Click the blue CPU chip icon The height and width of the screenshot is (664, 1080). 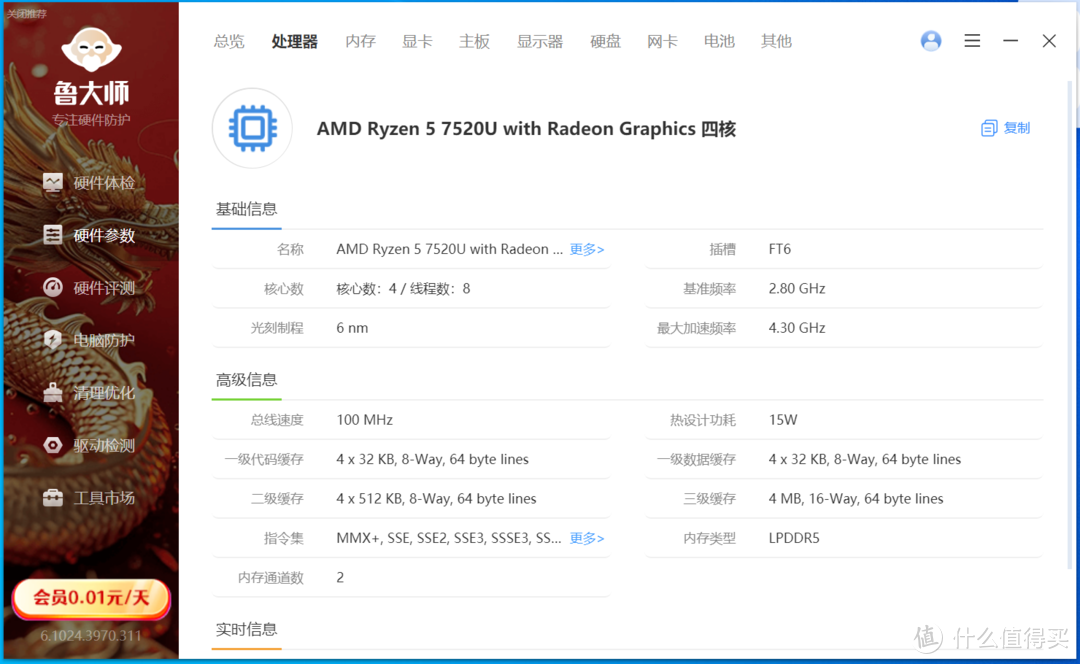tap(251, 128)
